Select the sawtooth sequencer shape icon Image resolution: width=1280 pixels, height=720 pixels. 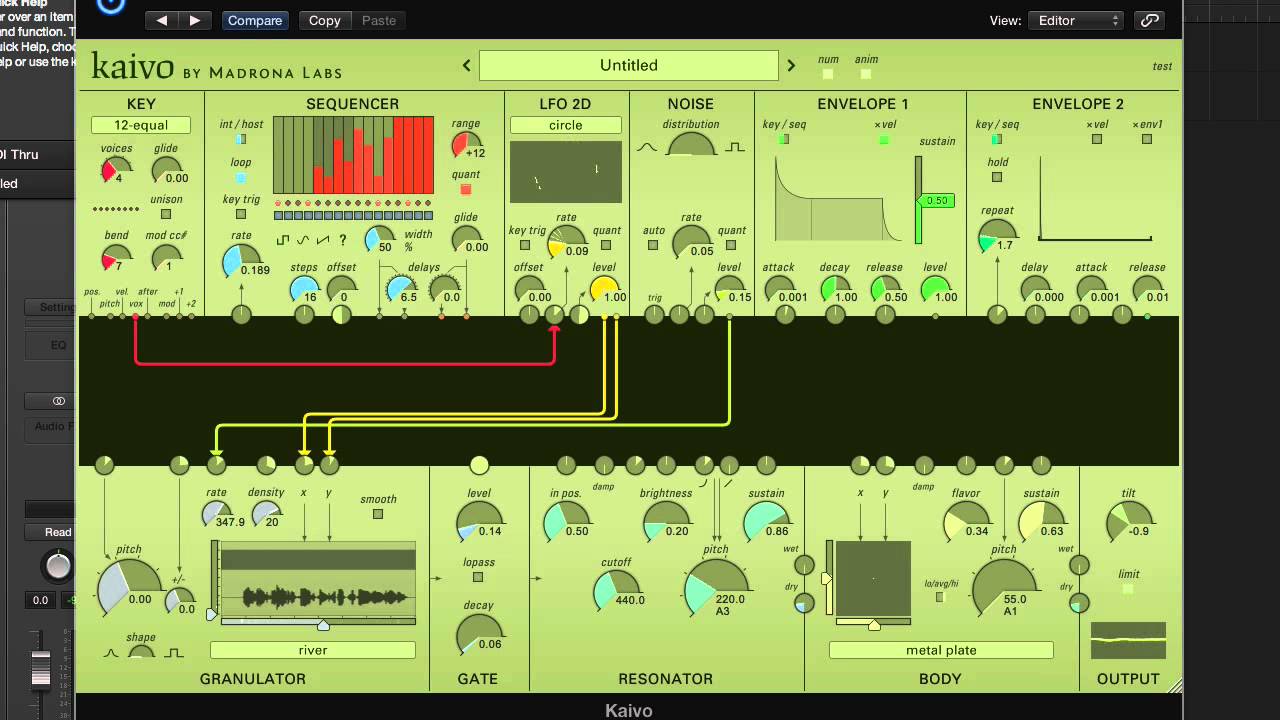click(322, 240)
